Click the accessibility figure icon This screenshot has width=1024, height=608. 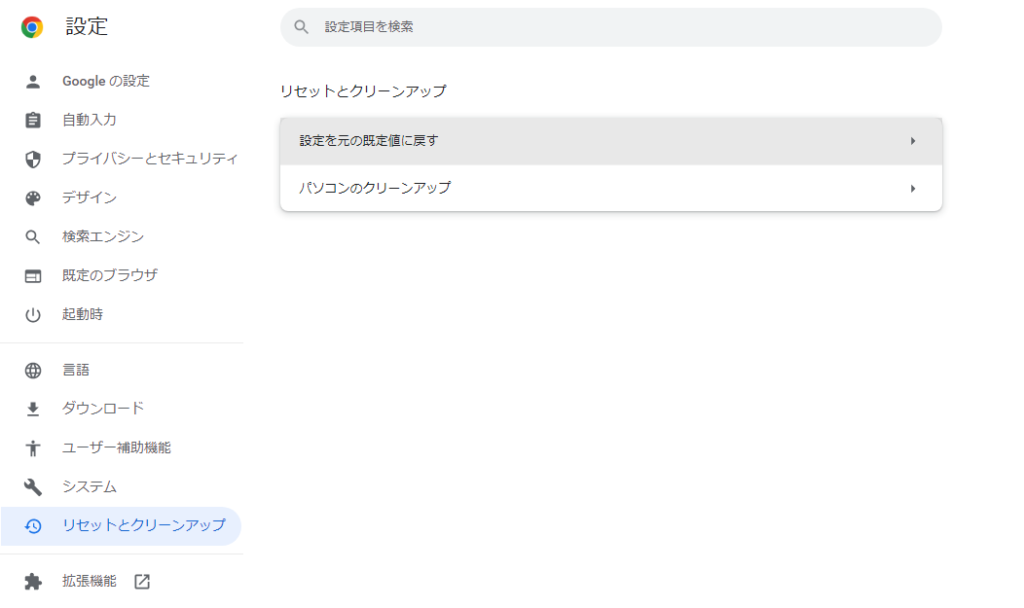click(x=33, y=448)
